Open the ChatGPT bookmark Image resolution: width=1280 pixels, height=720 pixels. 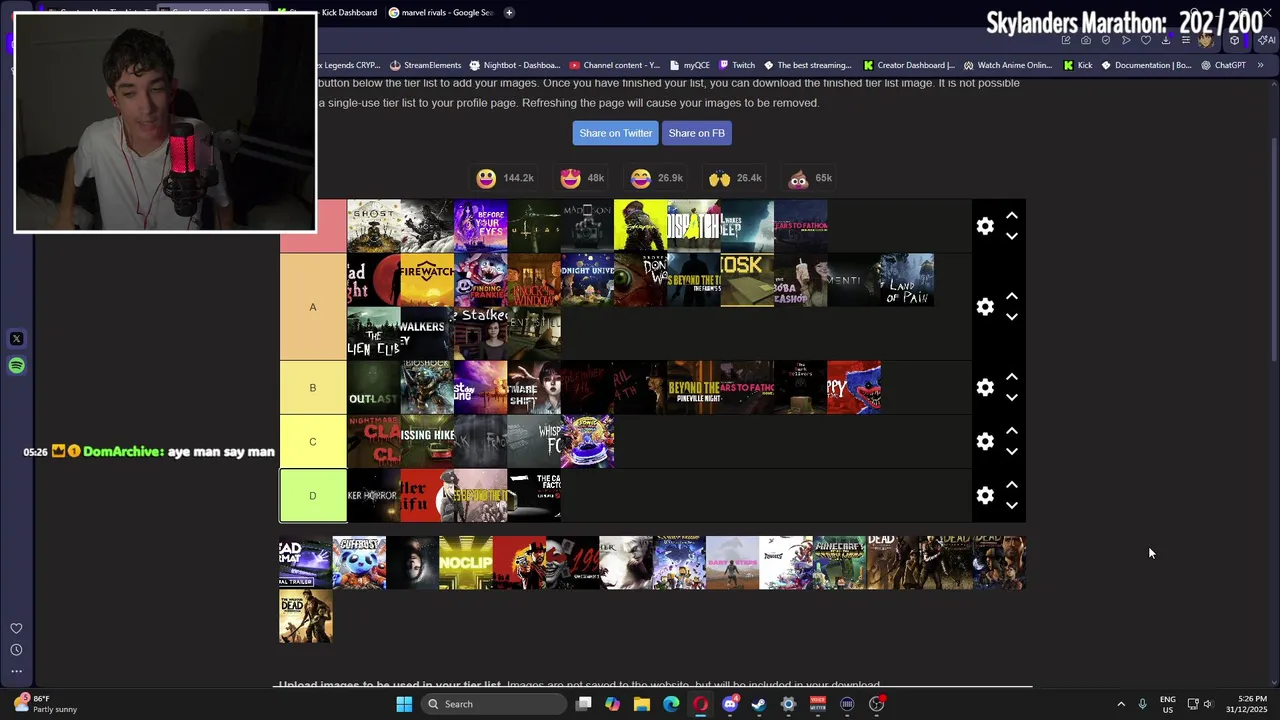(x=1222, y=65)
